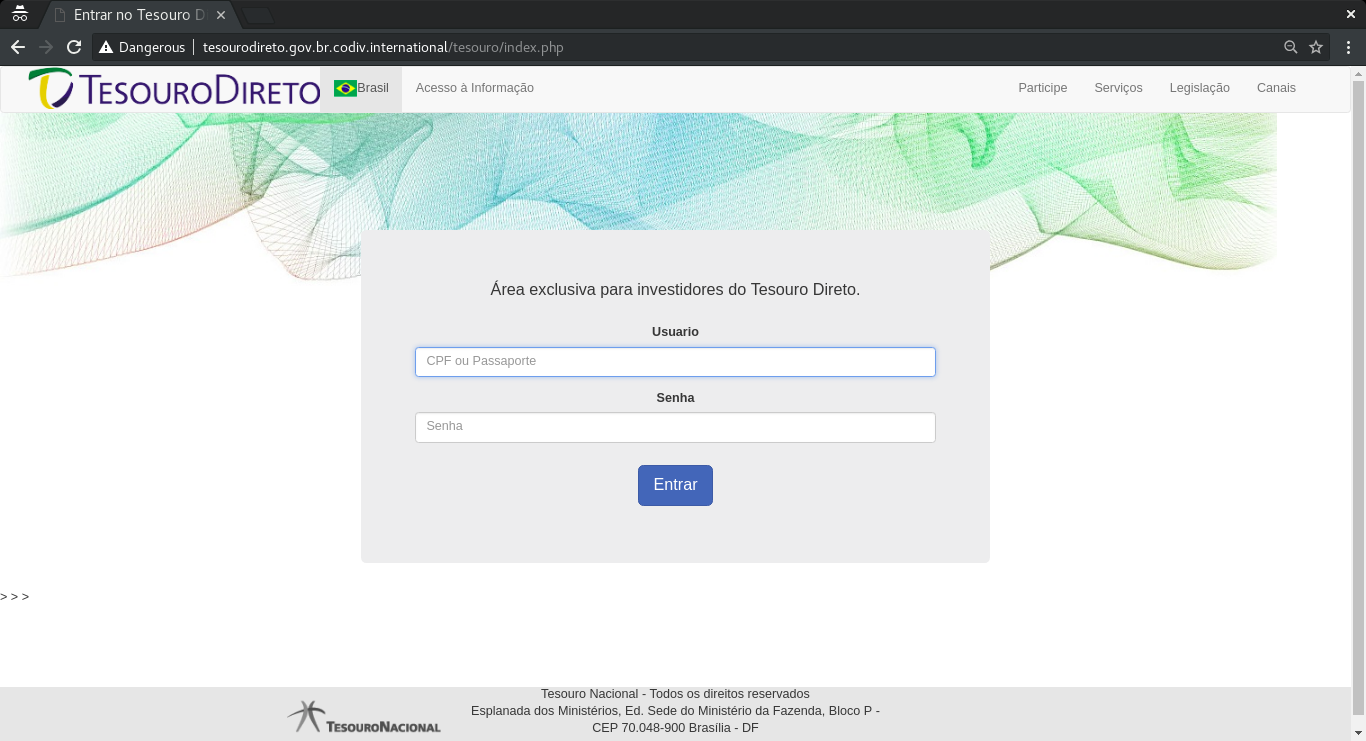Click 'CEP 70.048-900 Brasília - DF' text
The image size is (1366, 741).
[675, 728]
